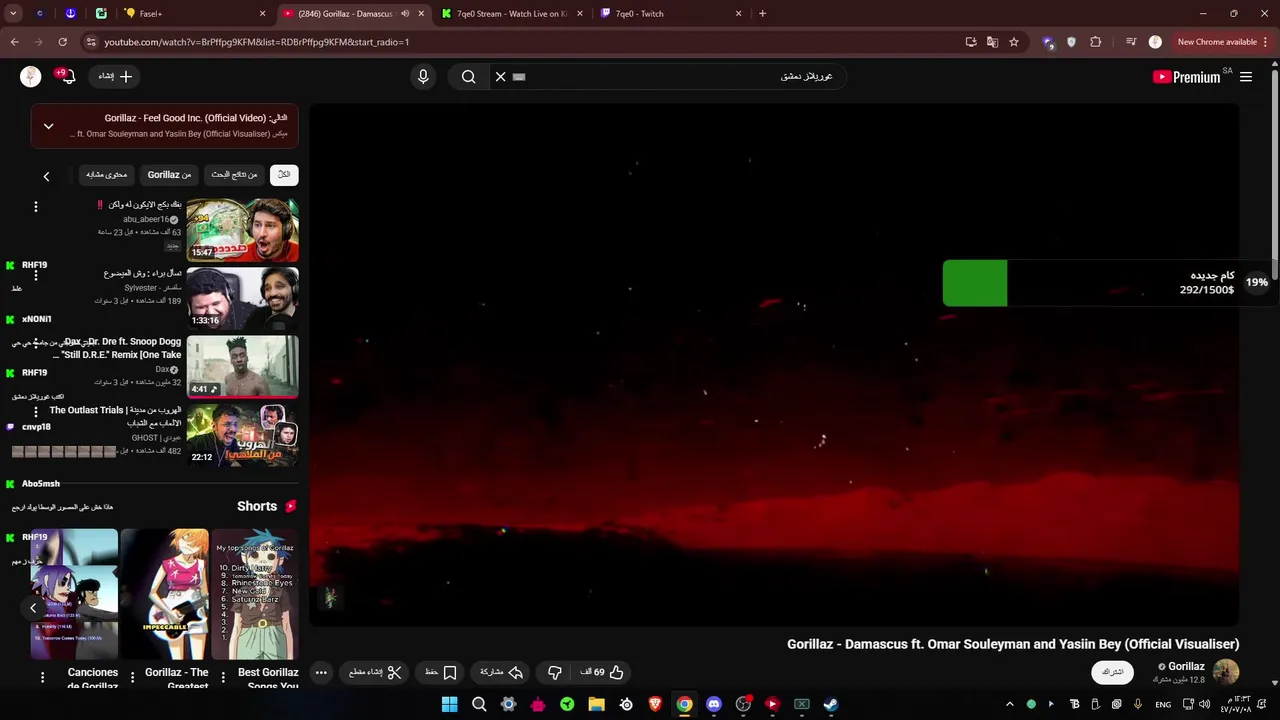Dislike the video with thumbs down
This screenshot has height=720, width=1280.
pos(555,673)
